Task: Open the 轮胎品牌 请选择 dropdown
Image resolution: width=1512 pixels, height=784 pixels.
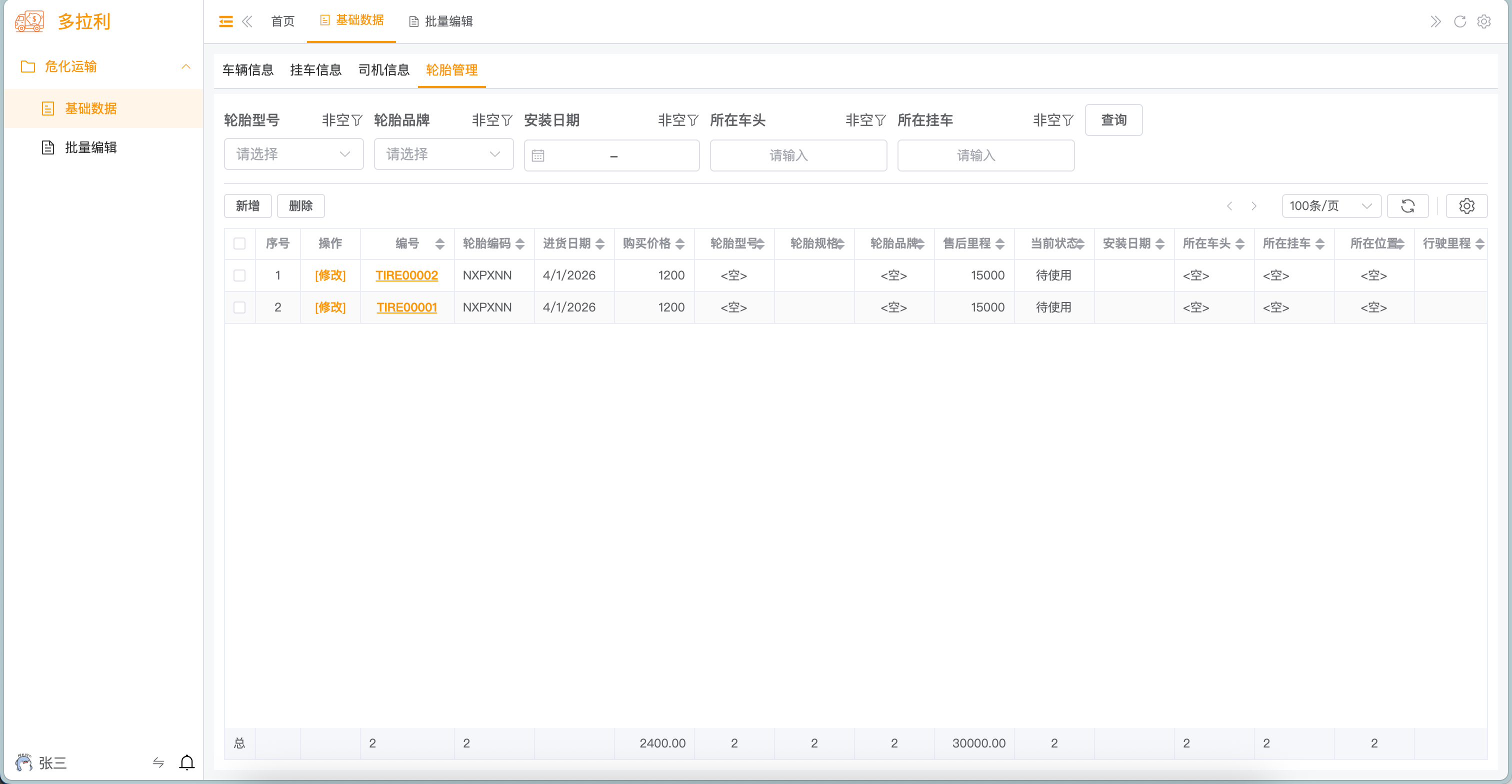Action: tap(443, 153)
